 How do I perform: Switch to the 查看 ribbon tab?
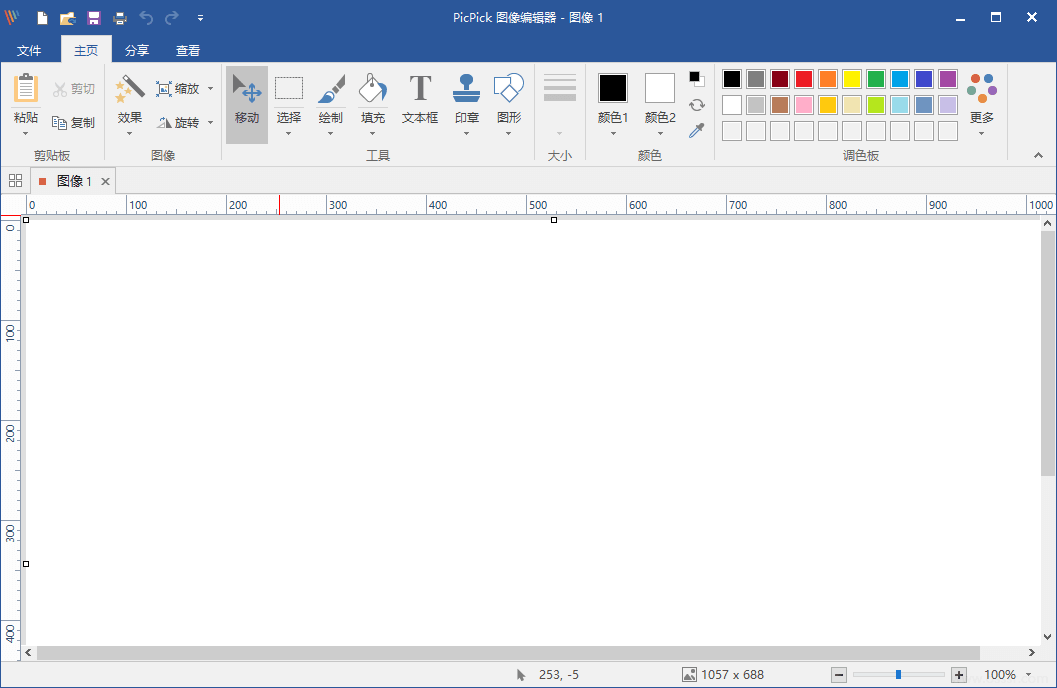[188, 51]
